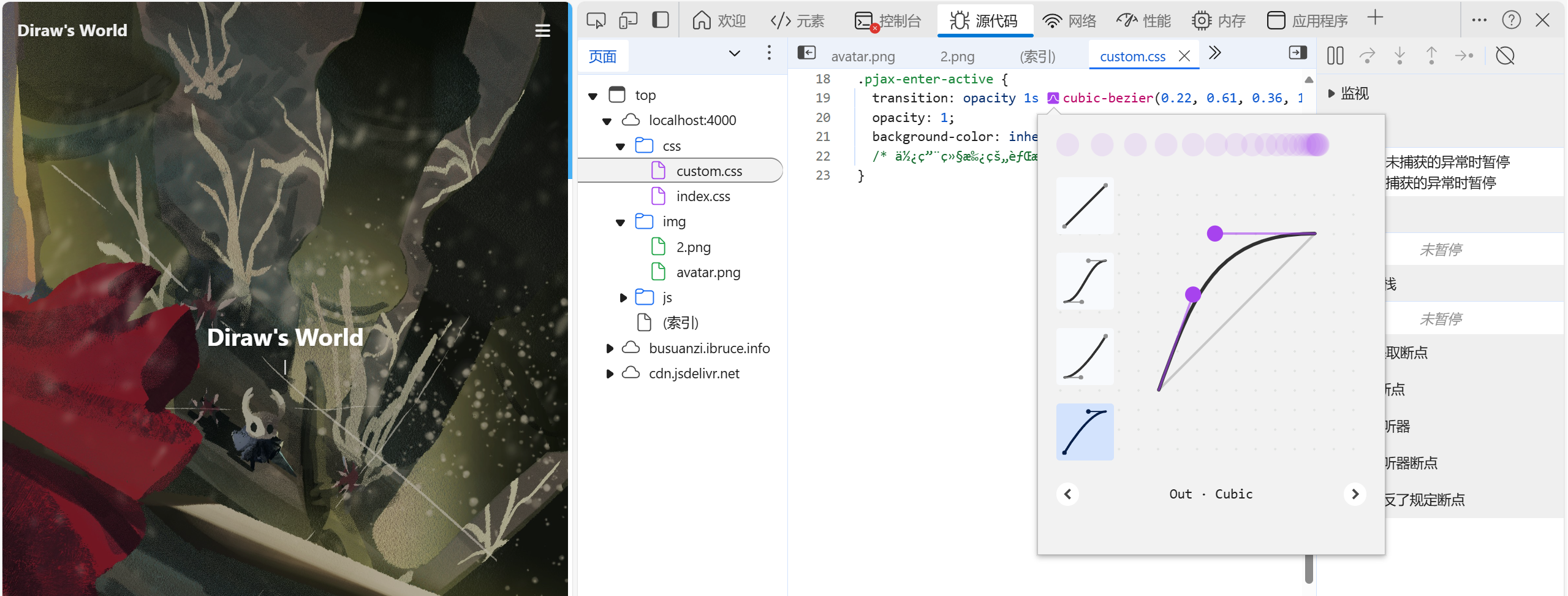This screenshot has height=596, width=1568.
Task: Open the navigator pane dropdown chevron
Action: 734,53
